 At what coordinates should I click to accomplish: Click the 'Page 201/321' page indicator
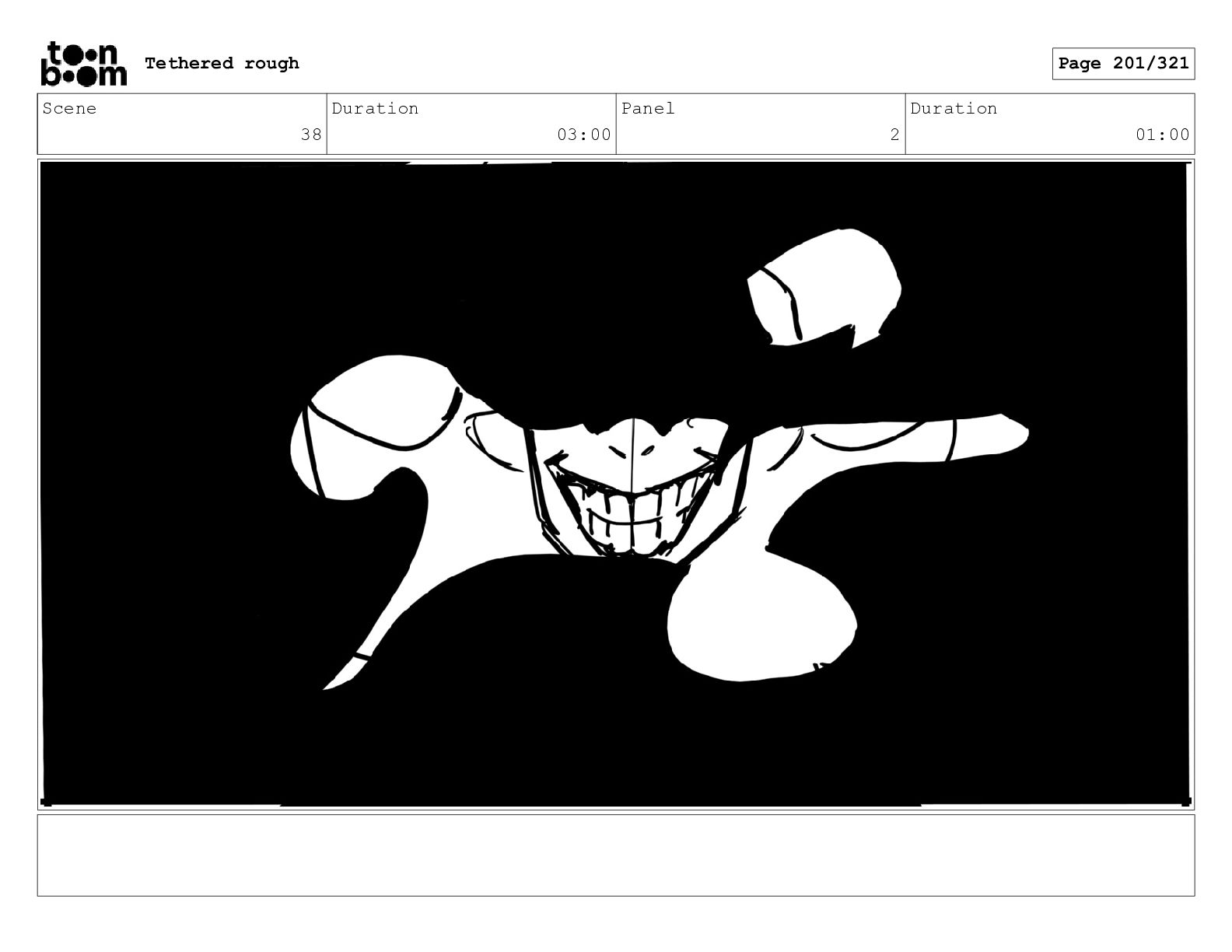[x=1123, y=64]
